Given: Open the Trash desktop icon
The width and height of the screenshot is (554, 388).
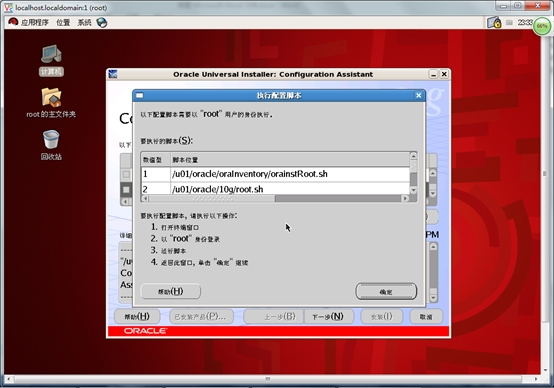Looking at the screenshot, I should coord(51,145).
